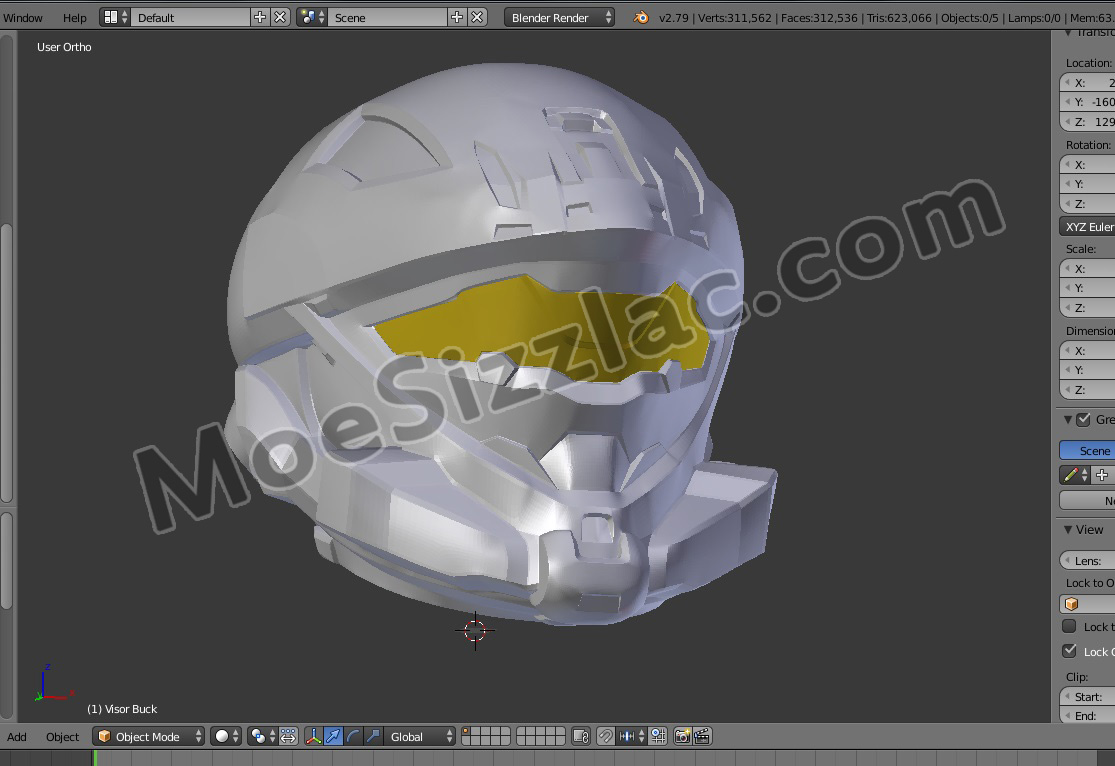This screenshot has width=1115, height=766.
Task: Collapse the Grease Pencil panel triangle
Action: point(1067,420)
